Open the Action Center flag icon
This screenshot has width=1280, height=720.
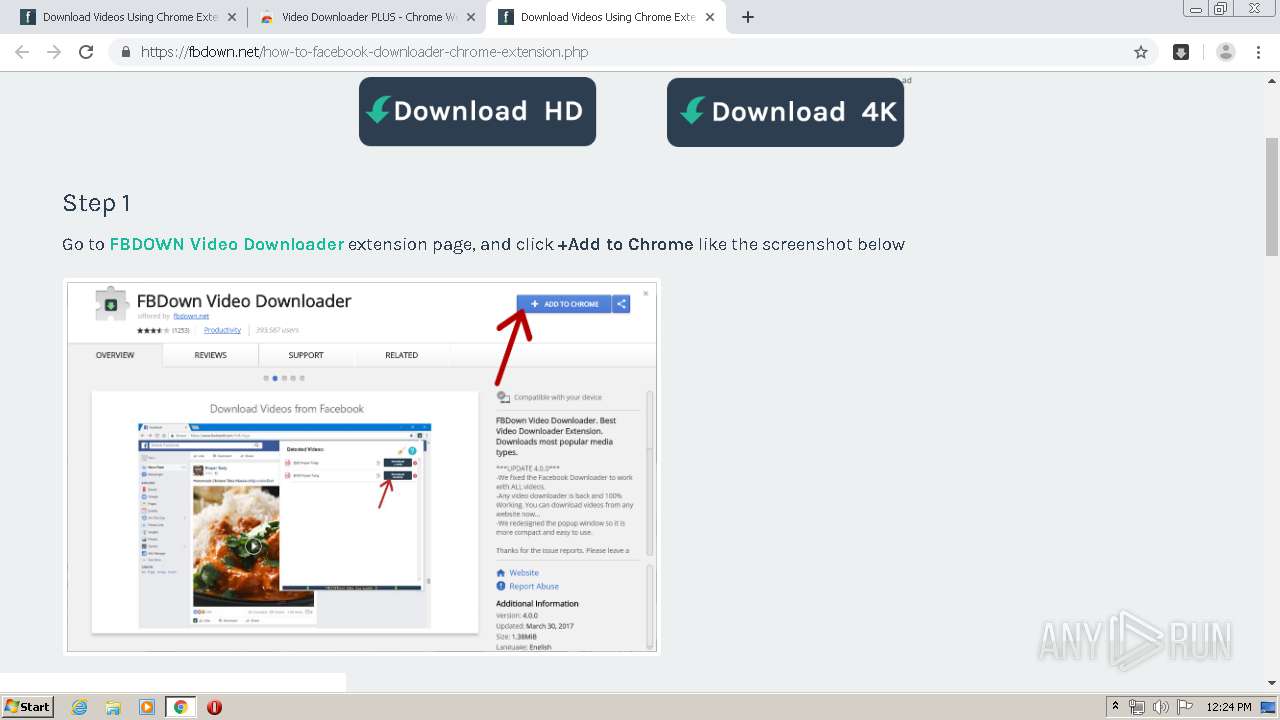(1184, 707)
